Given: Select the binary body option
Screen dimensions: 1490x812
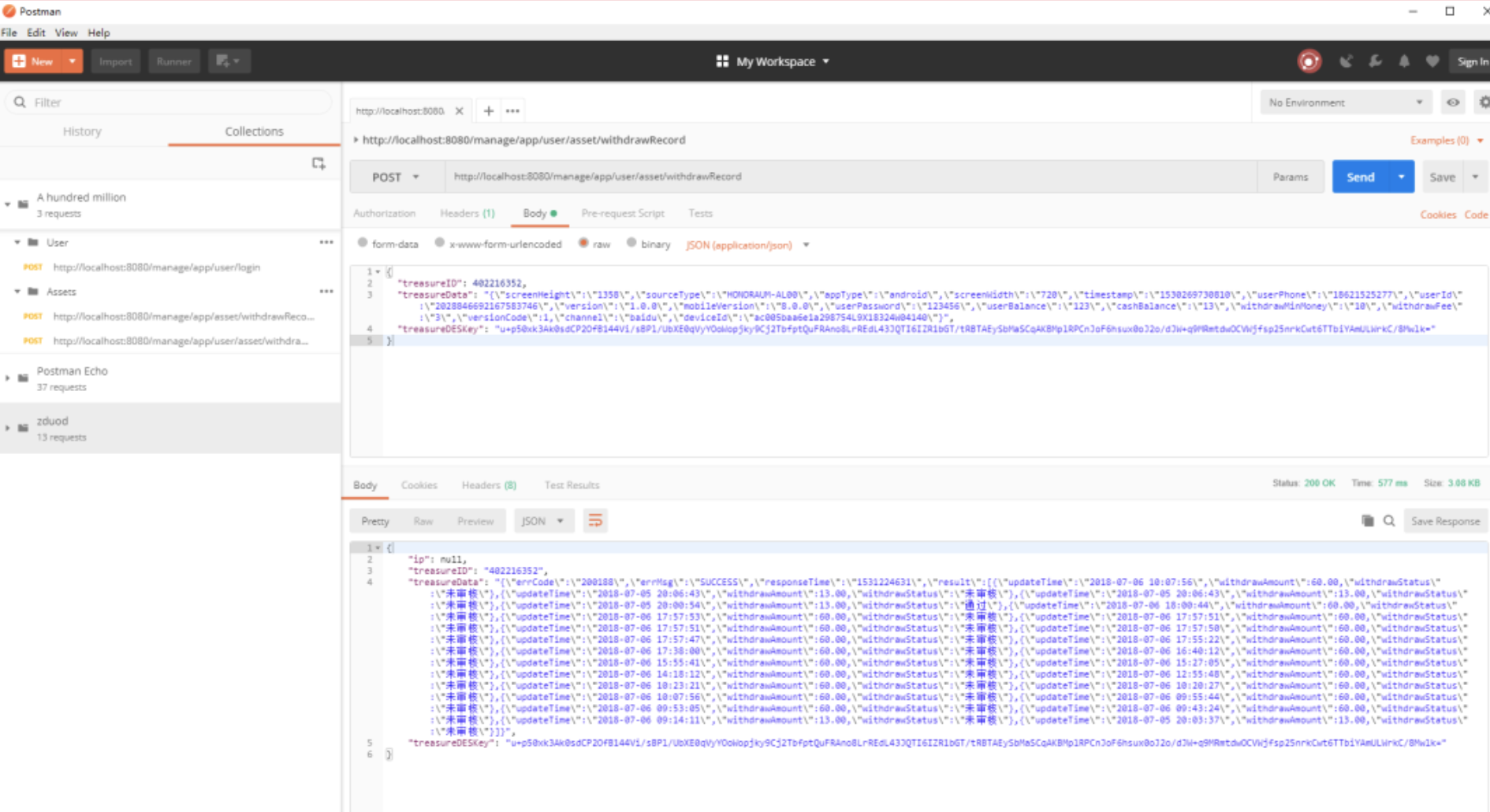Looking at the screenshot, I should tap(631, 244).
